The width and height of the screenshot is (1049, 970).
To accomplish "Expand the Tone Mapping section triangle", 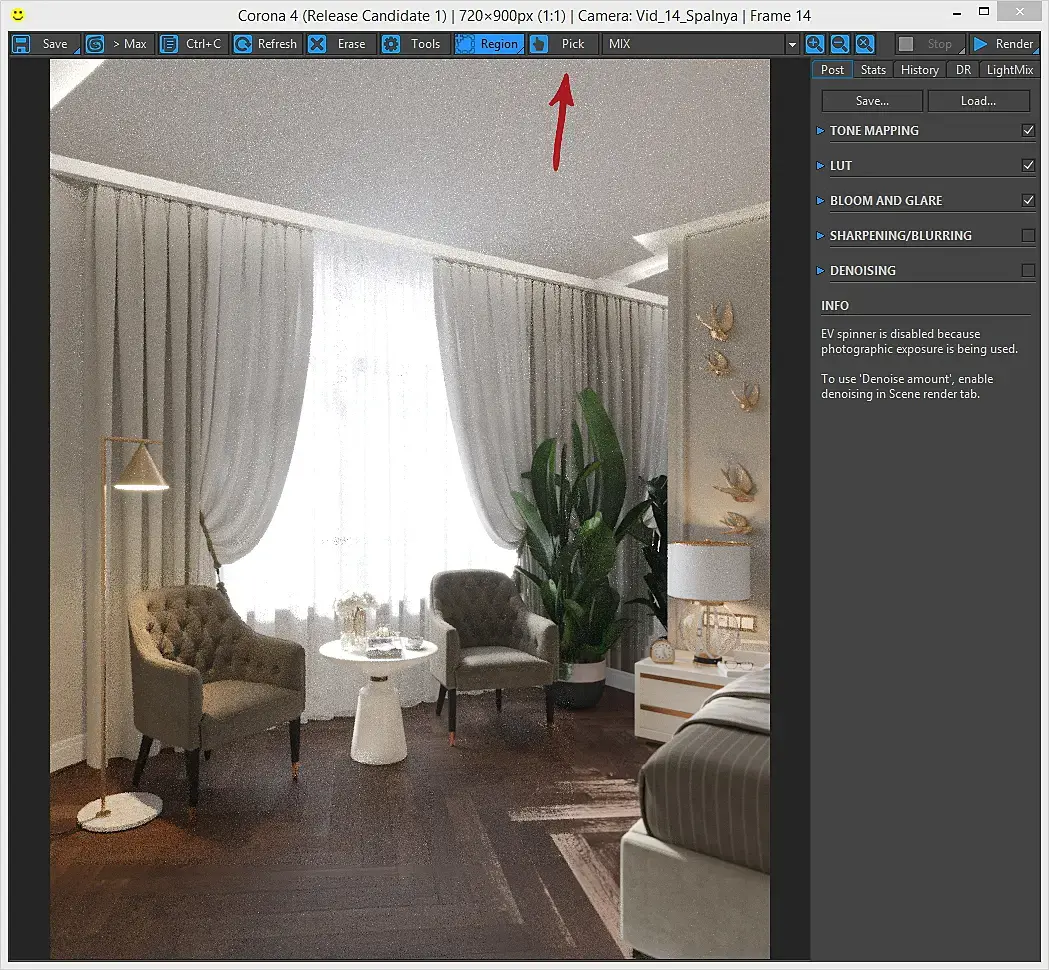I will tap(820, 130).
